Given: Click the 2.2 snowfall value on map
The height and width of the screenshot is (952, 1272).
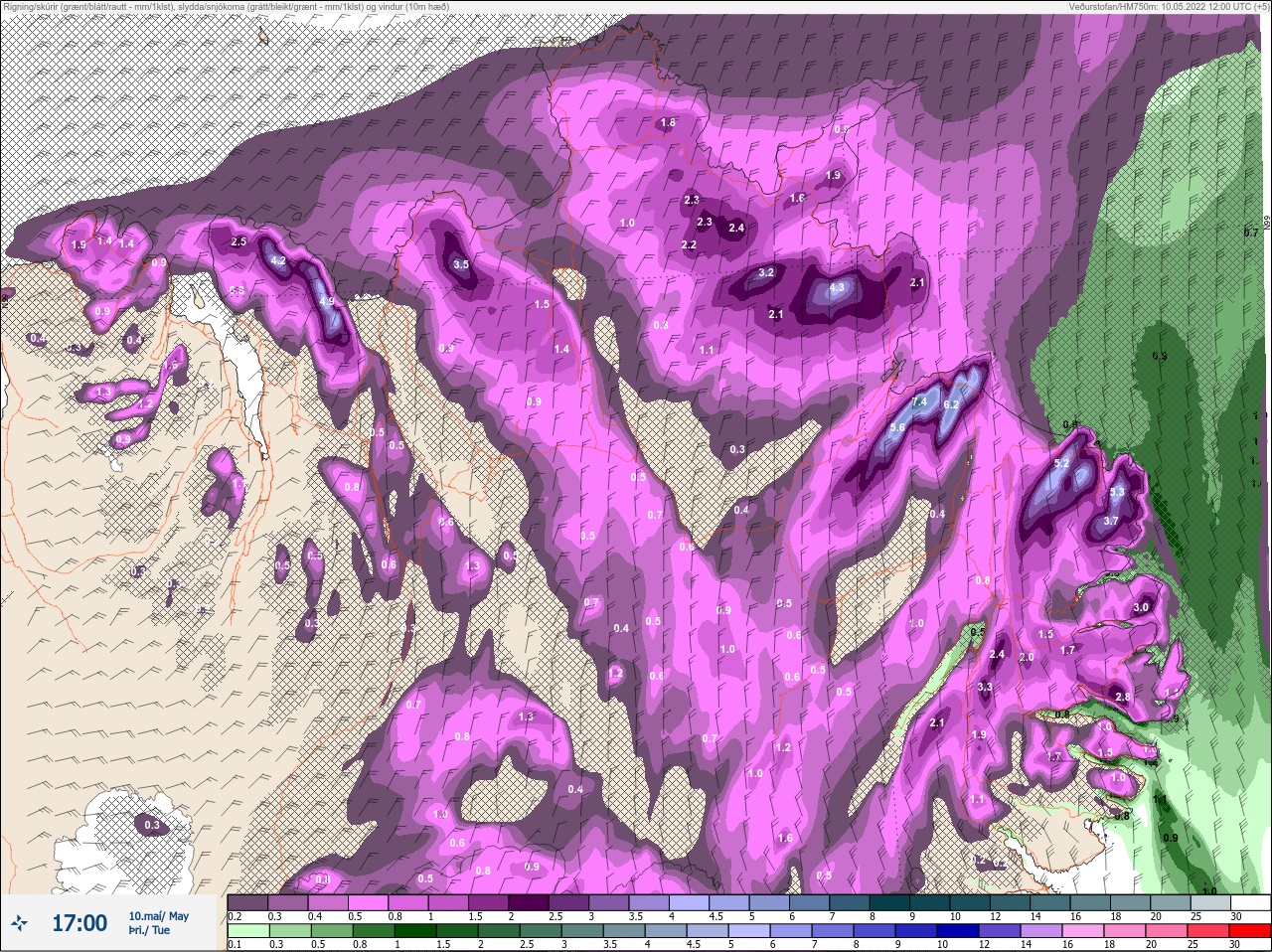Looking at the screenshot, I should coord(689,244).
